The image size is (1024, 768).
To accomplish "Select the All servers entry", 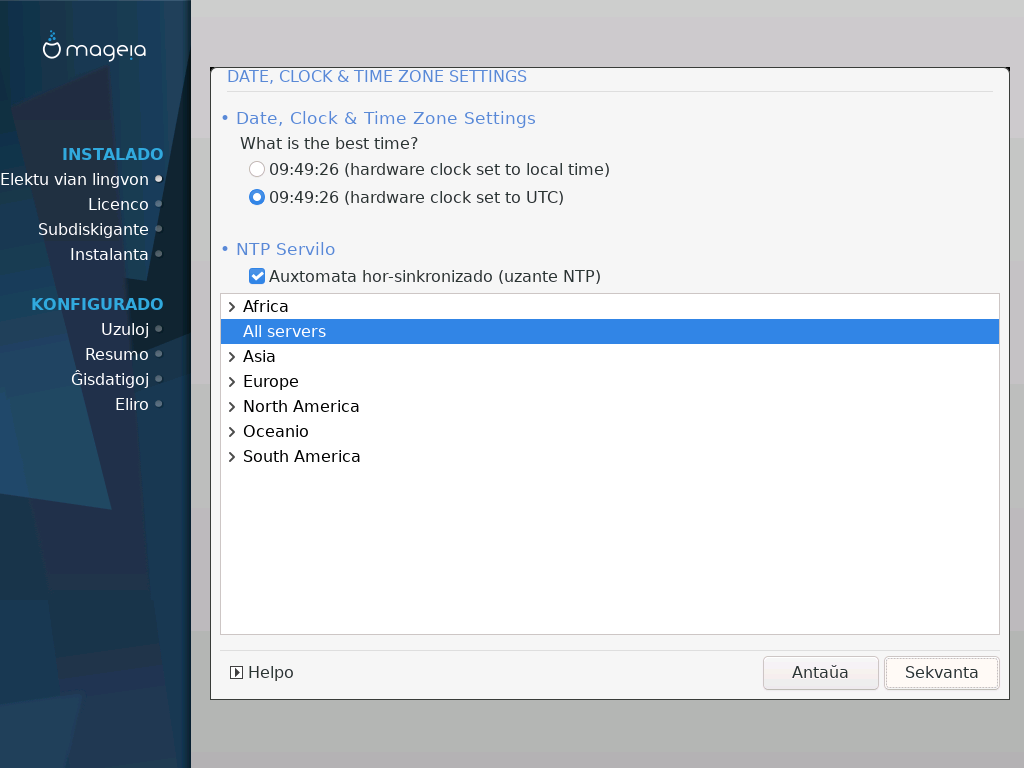I will (285, 332).
